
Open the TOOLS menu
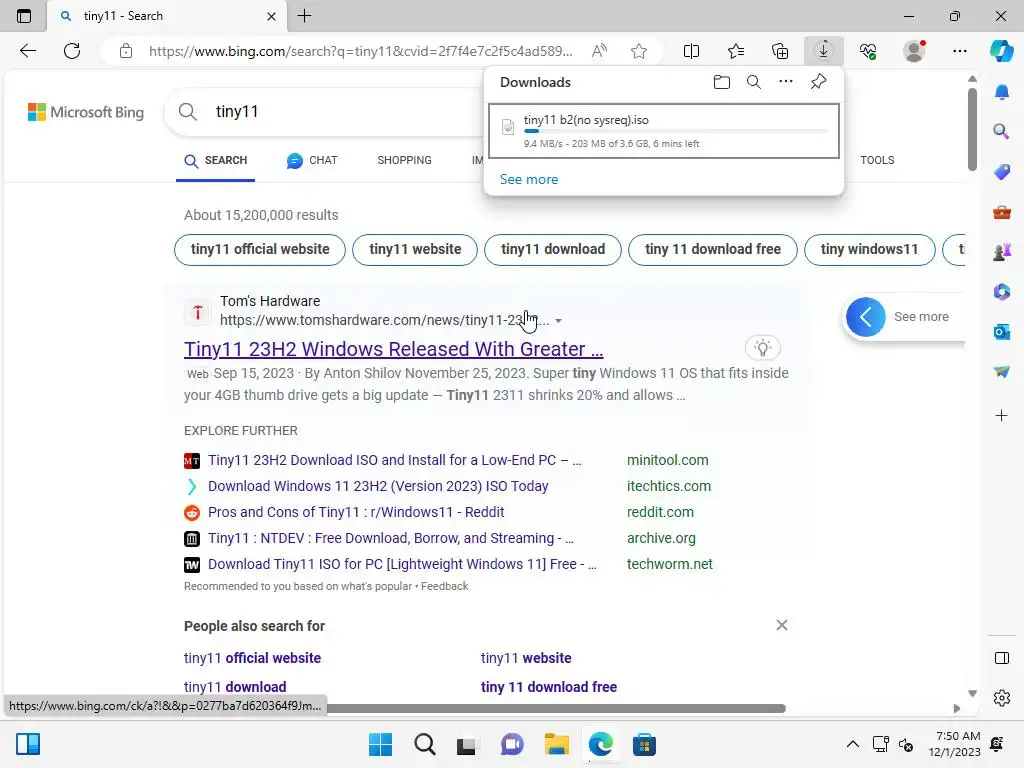pyautogui.click(x=877, y=161)
